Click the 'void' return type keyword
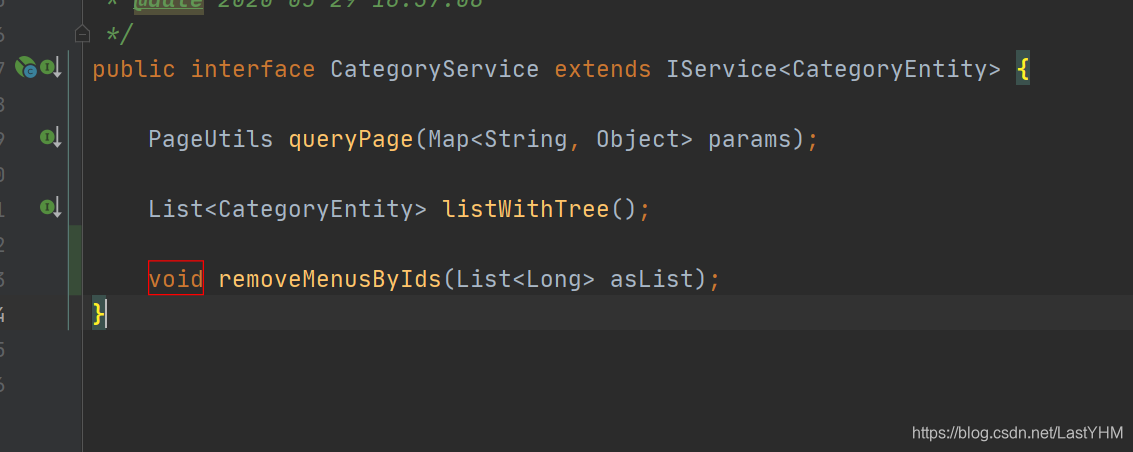The width and height of the screenshot is (1133, 452). point(176,278)
